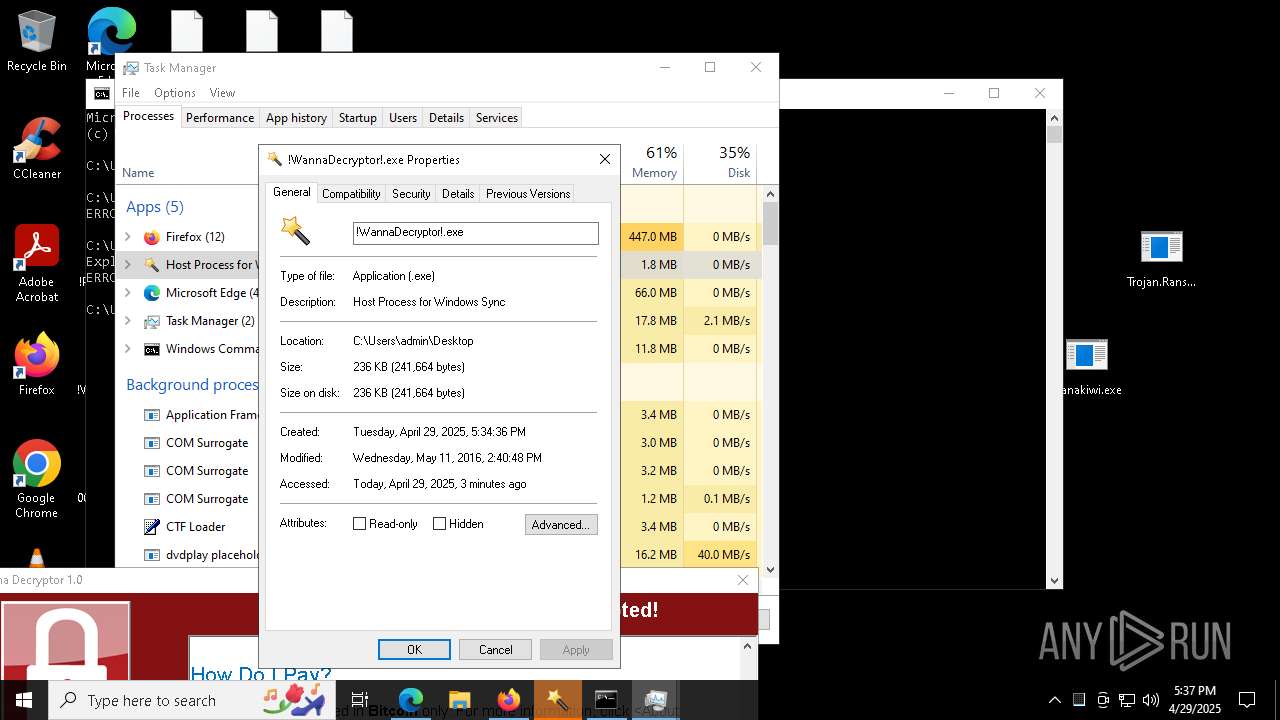Enable the Read-only attribute checkbox

[x=360, y=524]
